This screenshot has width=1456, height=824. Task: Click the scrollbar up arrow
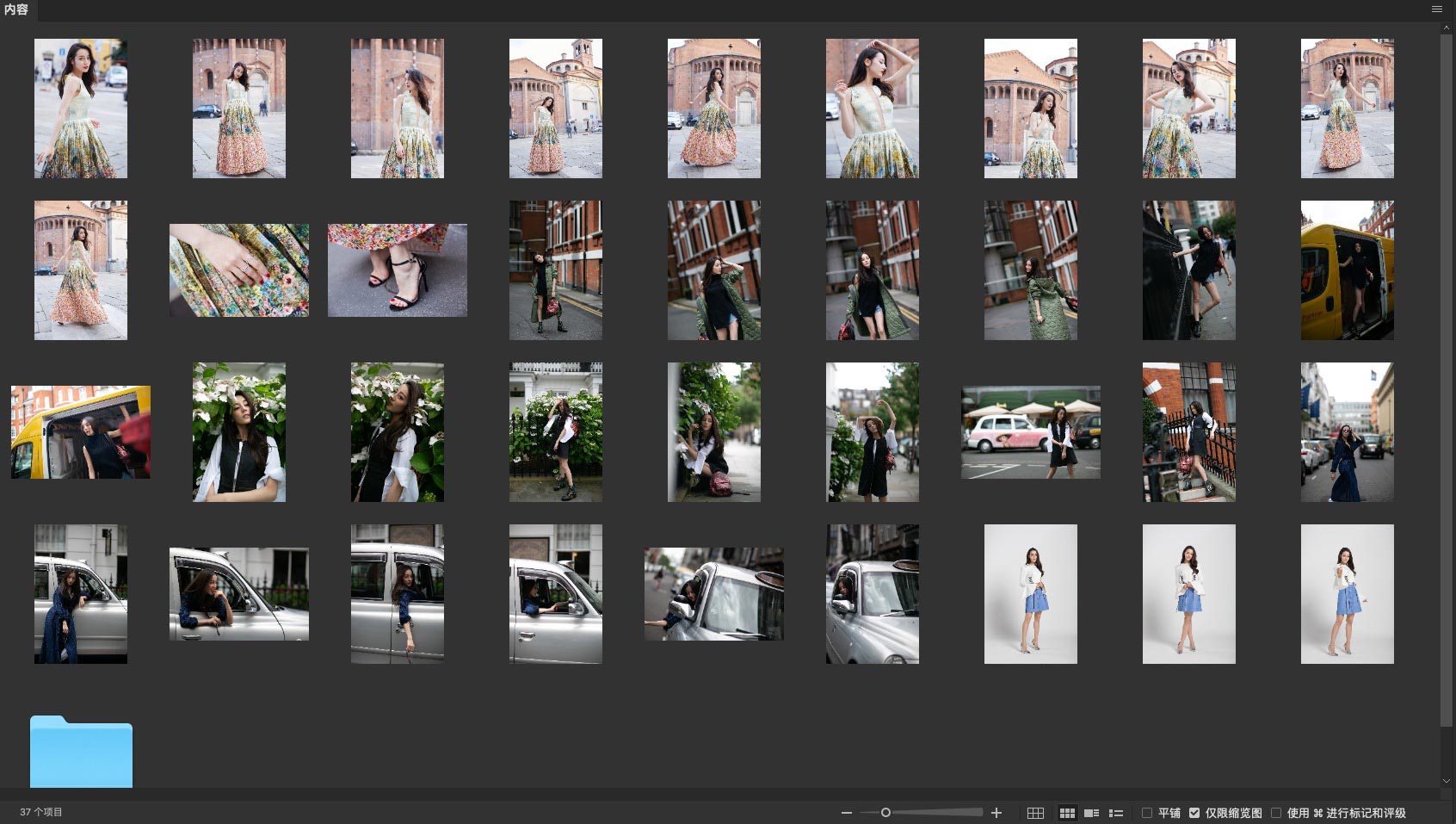coord(1446,28)
